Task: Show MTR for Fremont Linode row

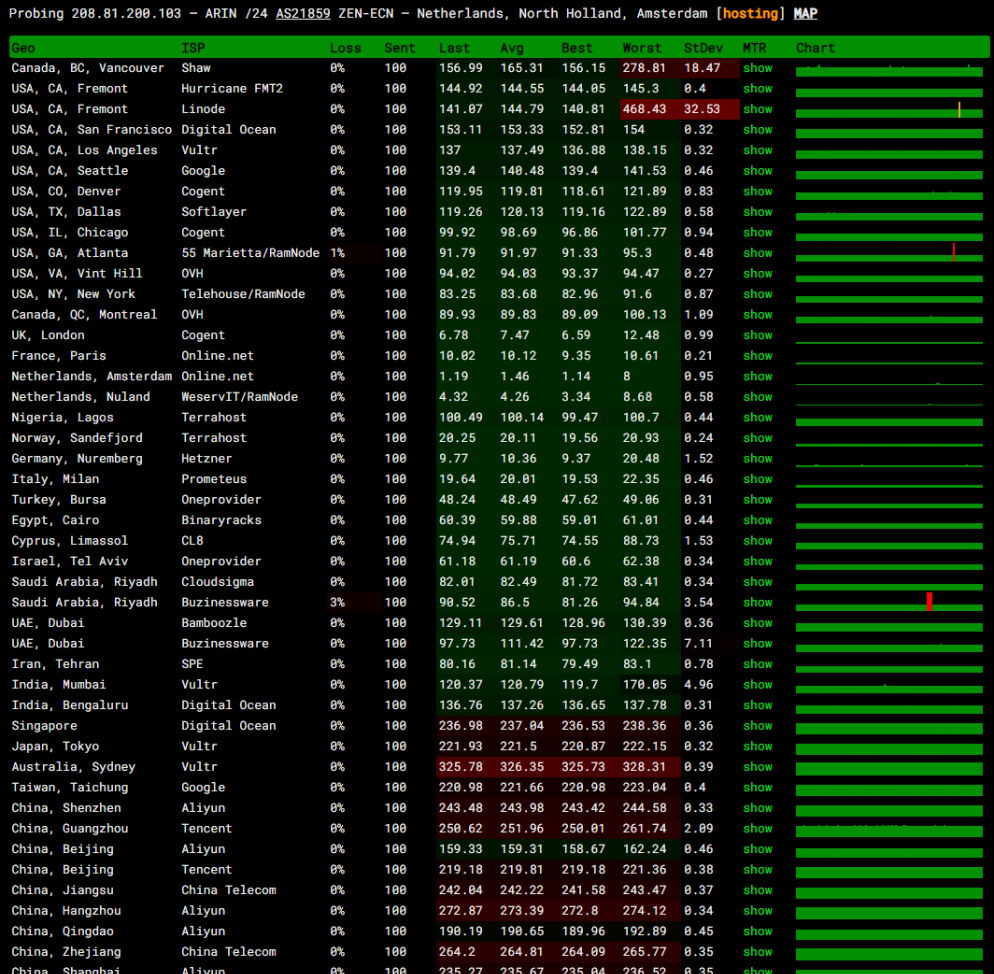Action: pos(758,109)
